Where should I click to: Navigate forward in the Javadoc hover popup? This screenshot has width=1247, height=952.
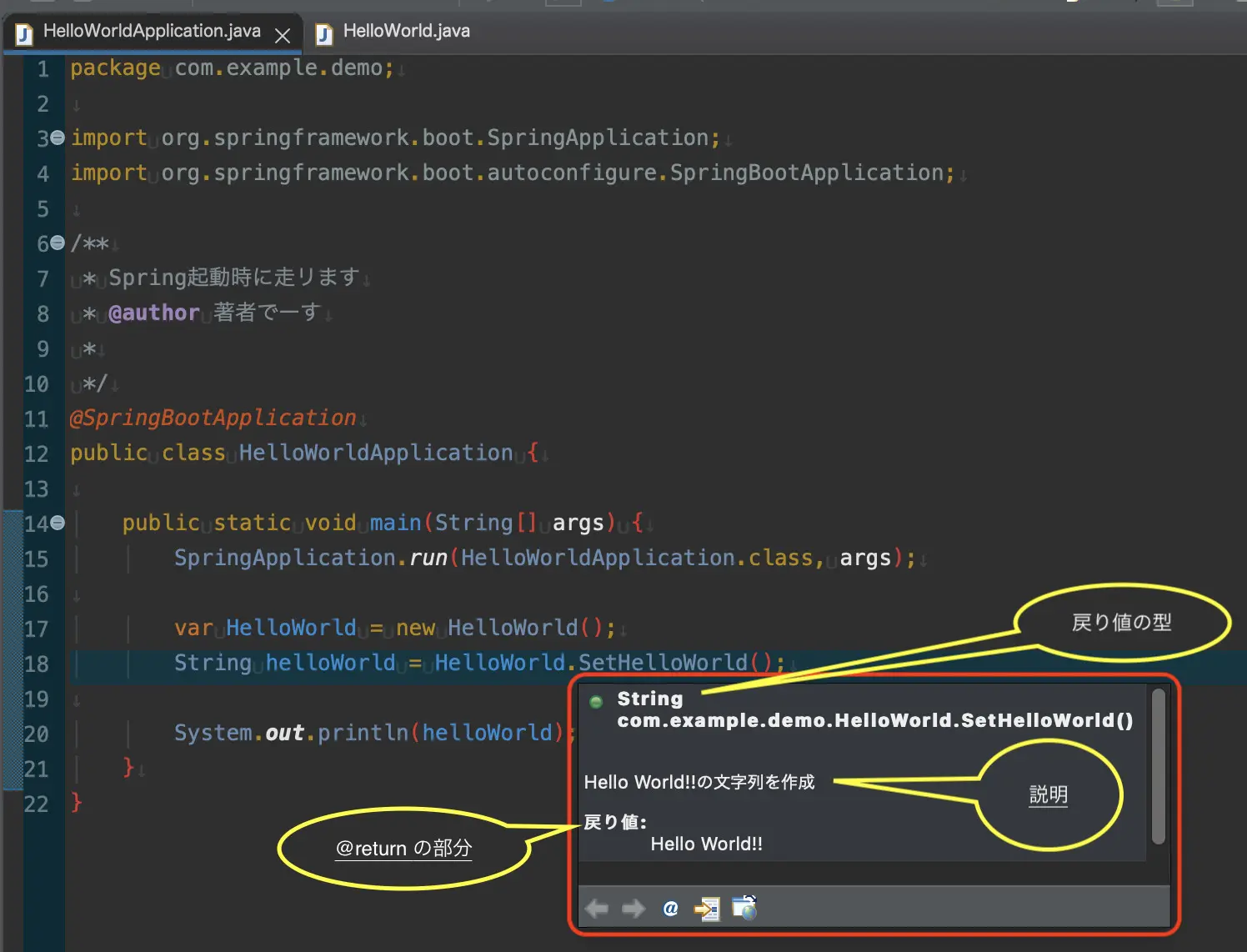coord(633,908)
